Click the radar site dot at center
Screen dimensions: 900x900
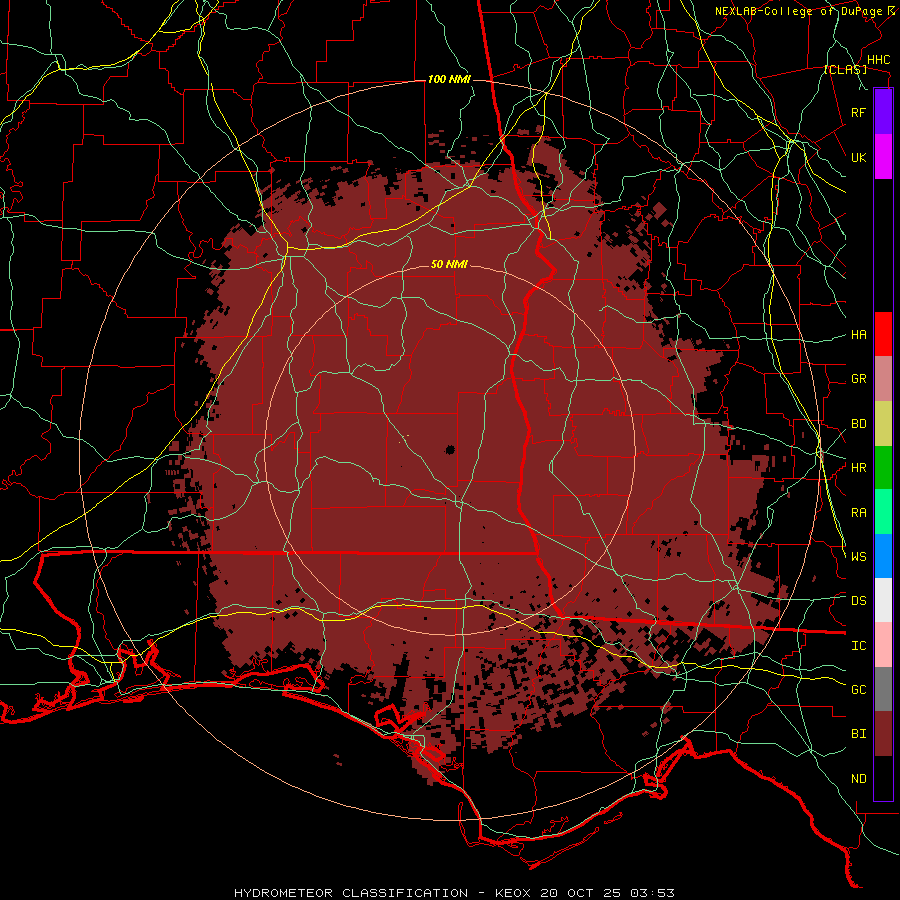point(449,449)
